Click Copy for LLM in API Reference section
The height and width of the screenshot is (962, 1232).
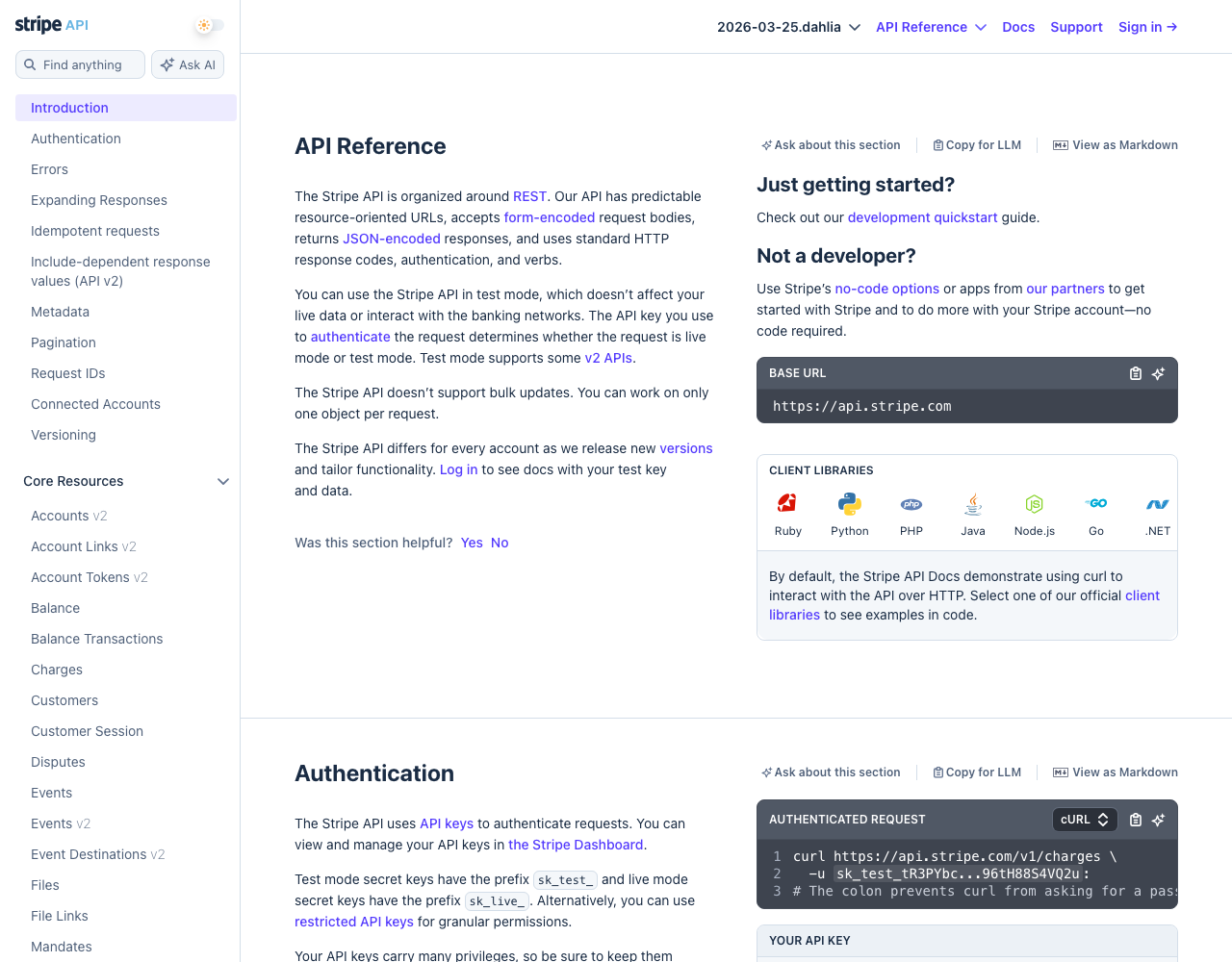977,145
